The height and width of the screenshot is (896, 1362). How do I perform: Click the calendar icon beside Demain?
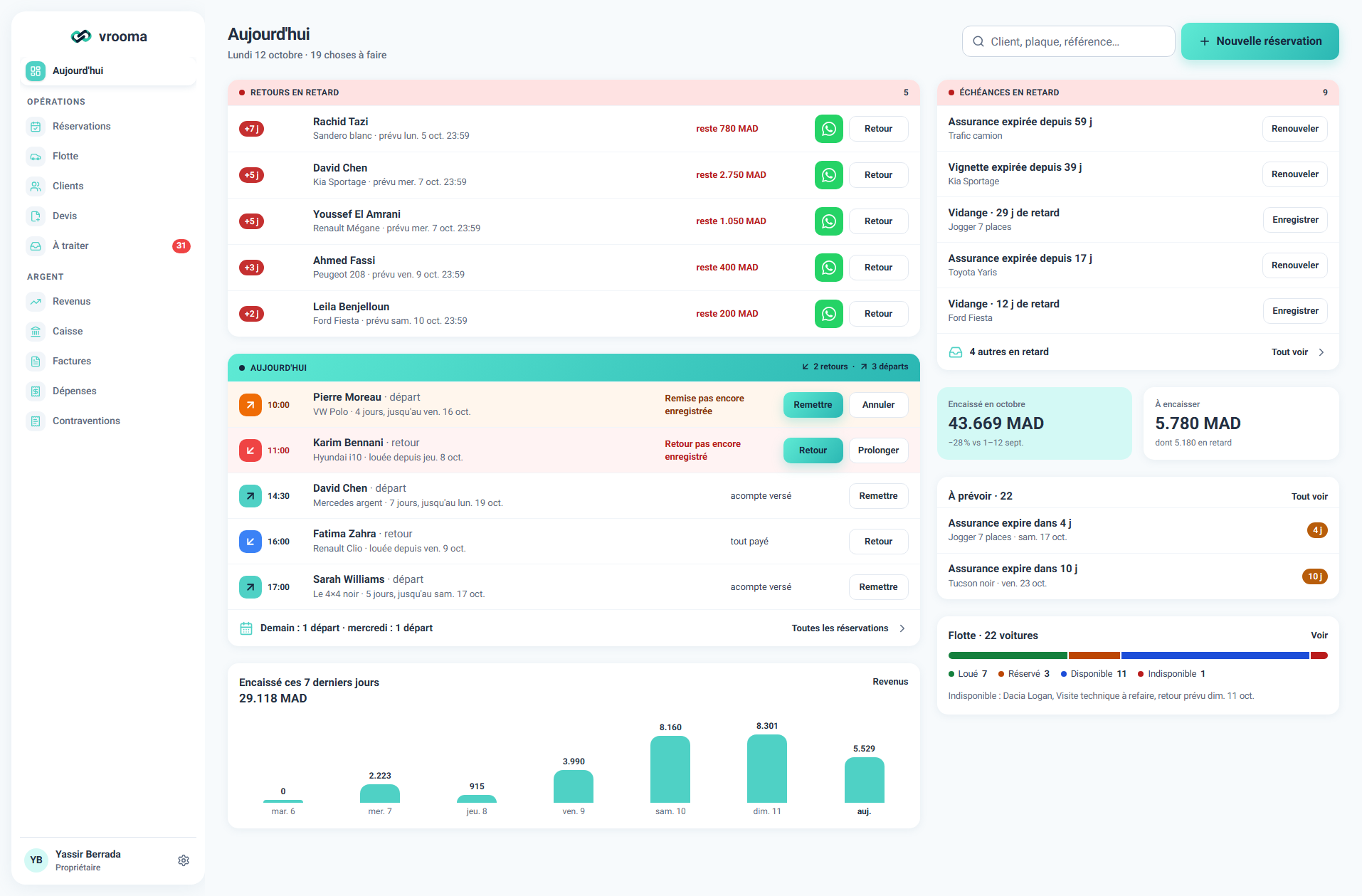coord(246,628)
